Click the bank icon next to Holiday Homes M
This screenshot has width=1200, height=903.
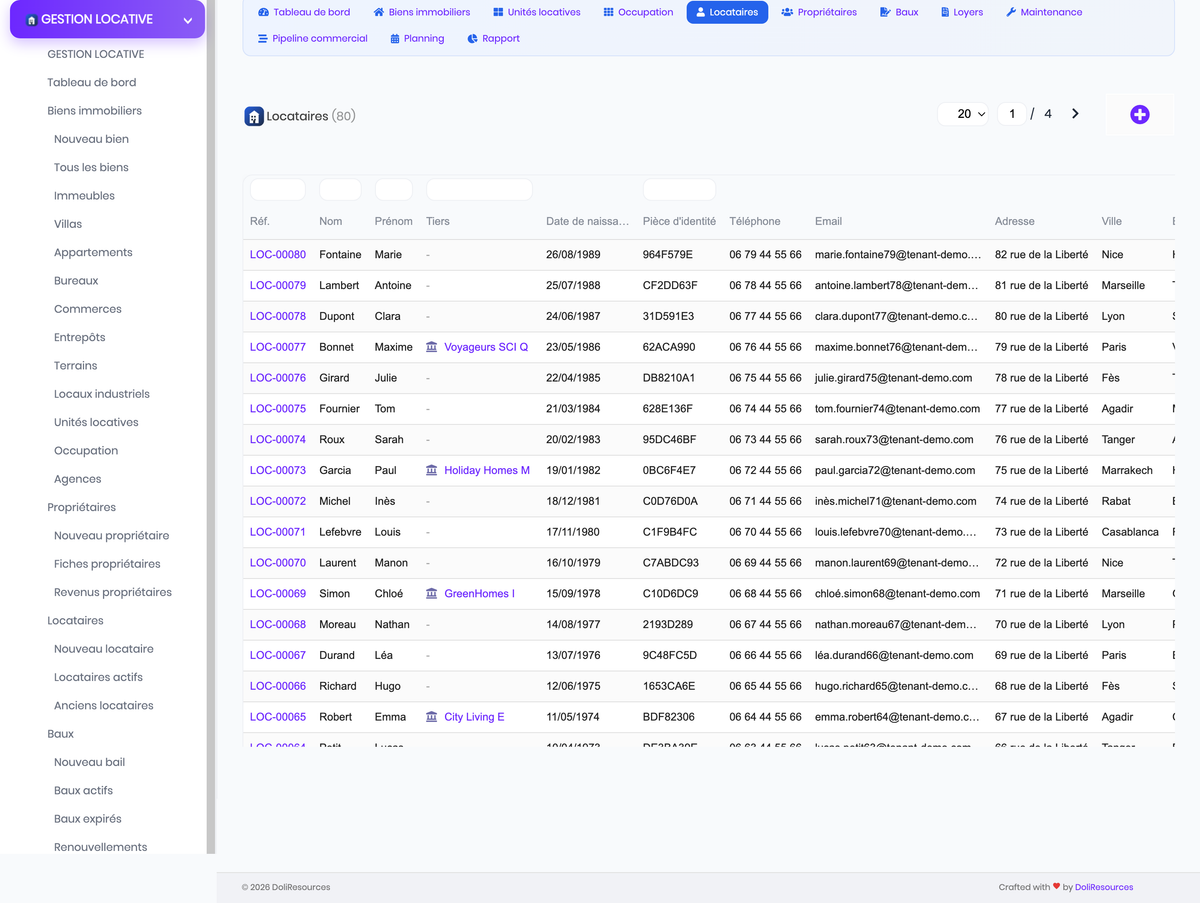pos(432,470)
